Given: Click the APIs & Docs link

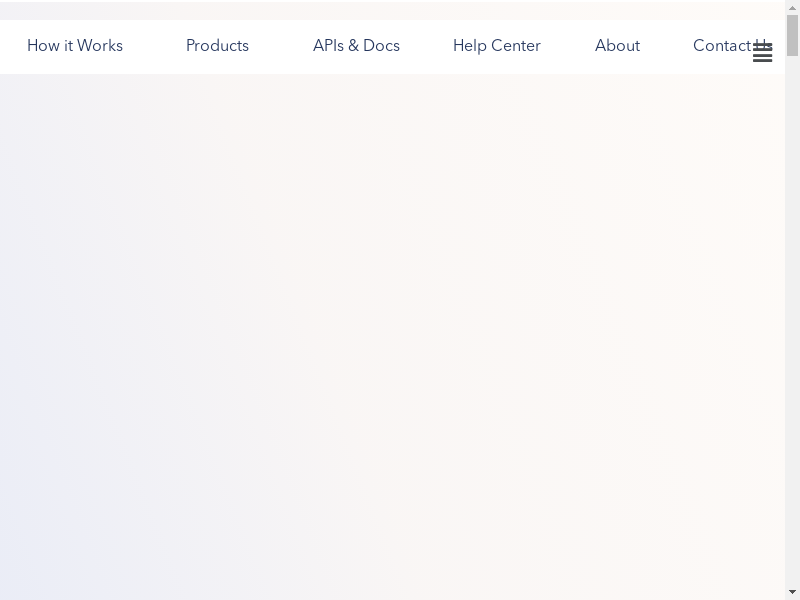Looking at the screenshot, I should coord(356,46).
